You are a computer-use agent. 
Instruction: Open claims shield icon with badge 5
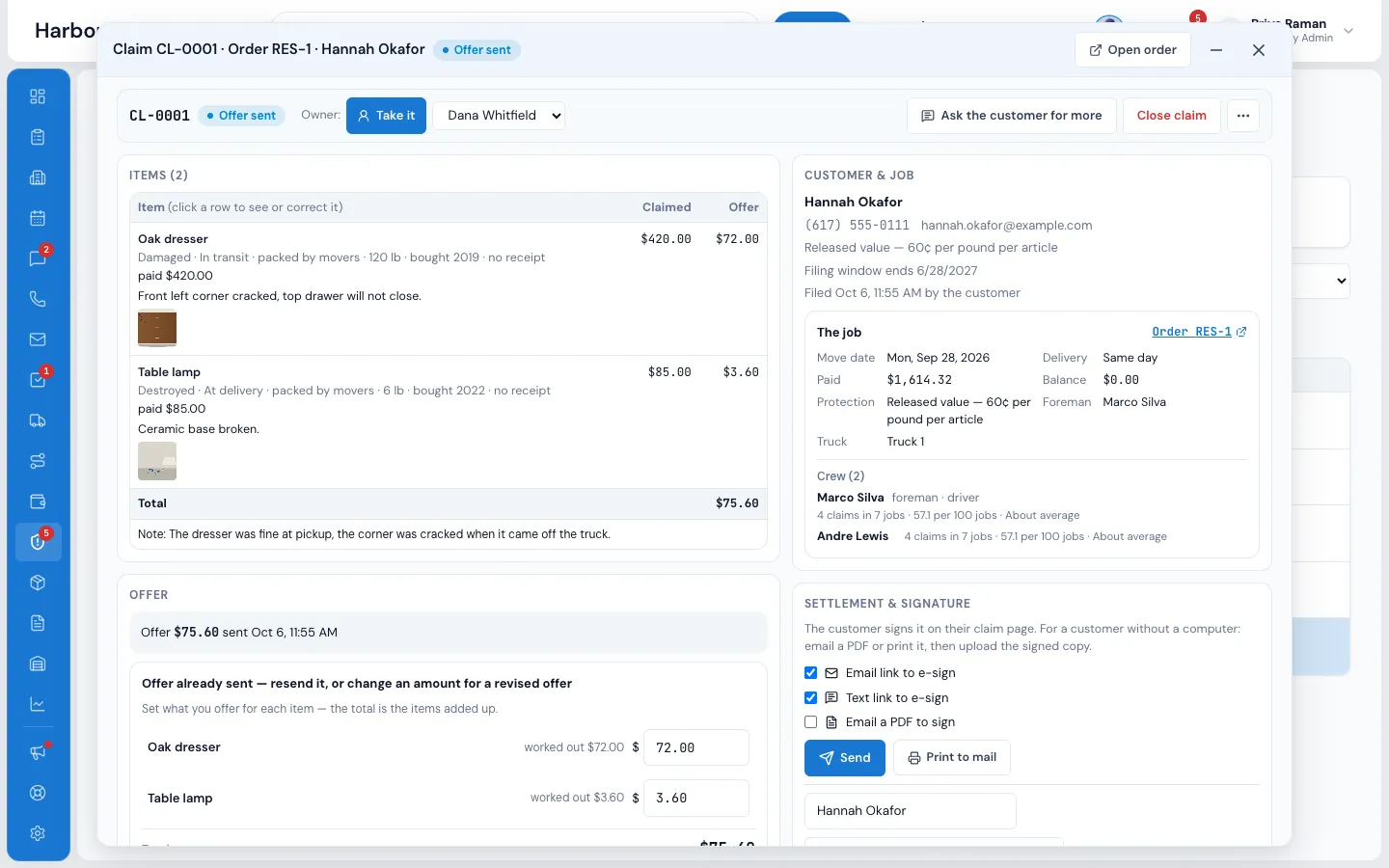point(38,542)
